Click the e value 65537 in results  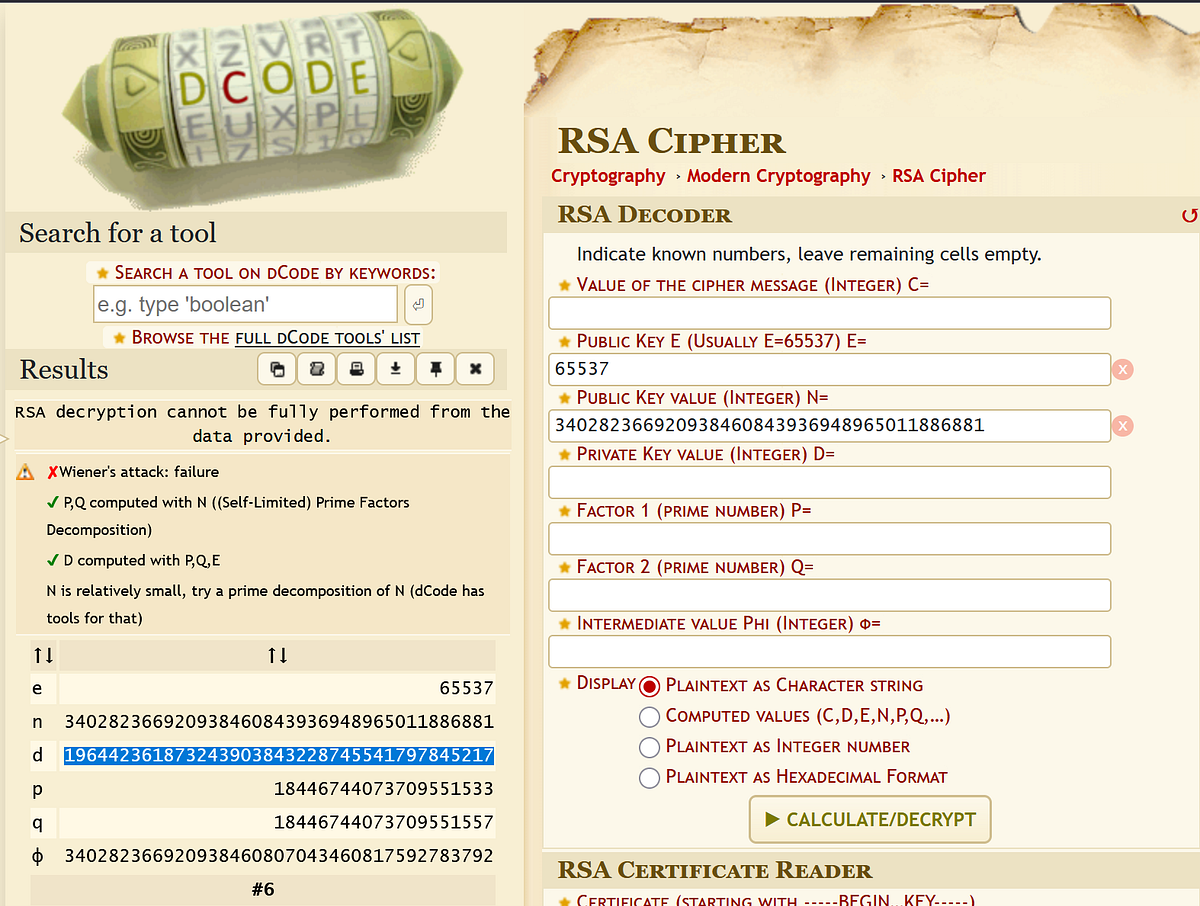[x=467, y=688]
